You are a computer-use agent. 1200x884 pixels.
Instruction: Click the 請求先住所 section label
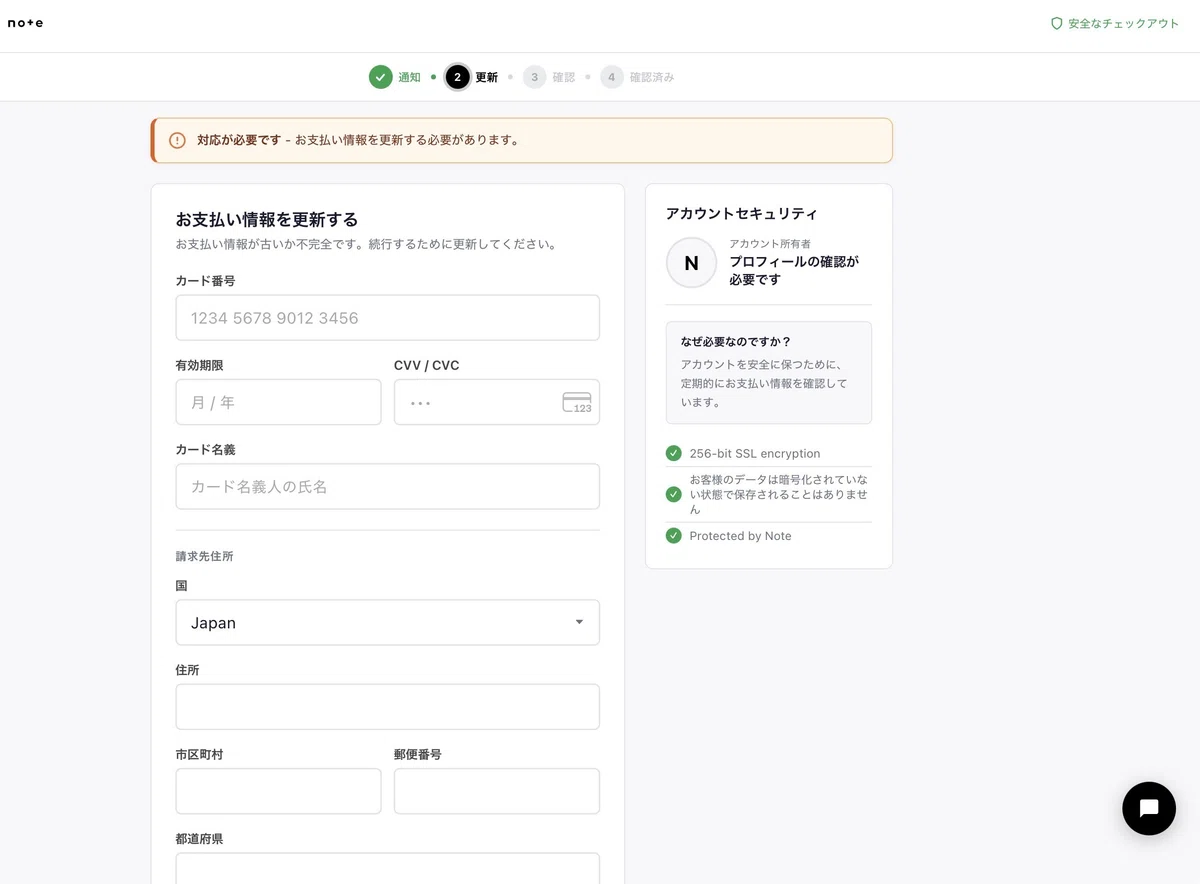tap(205, 556)
